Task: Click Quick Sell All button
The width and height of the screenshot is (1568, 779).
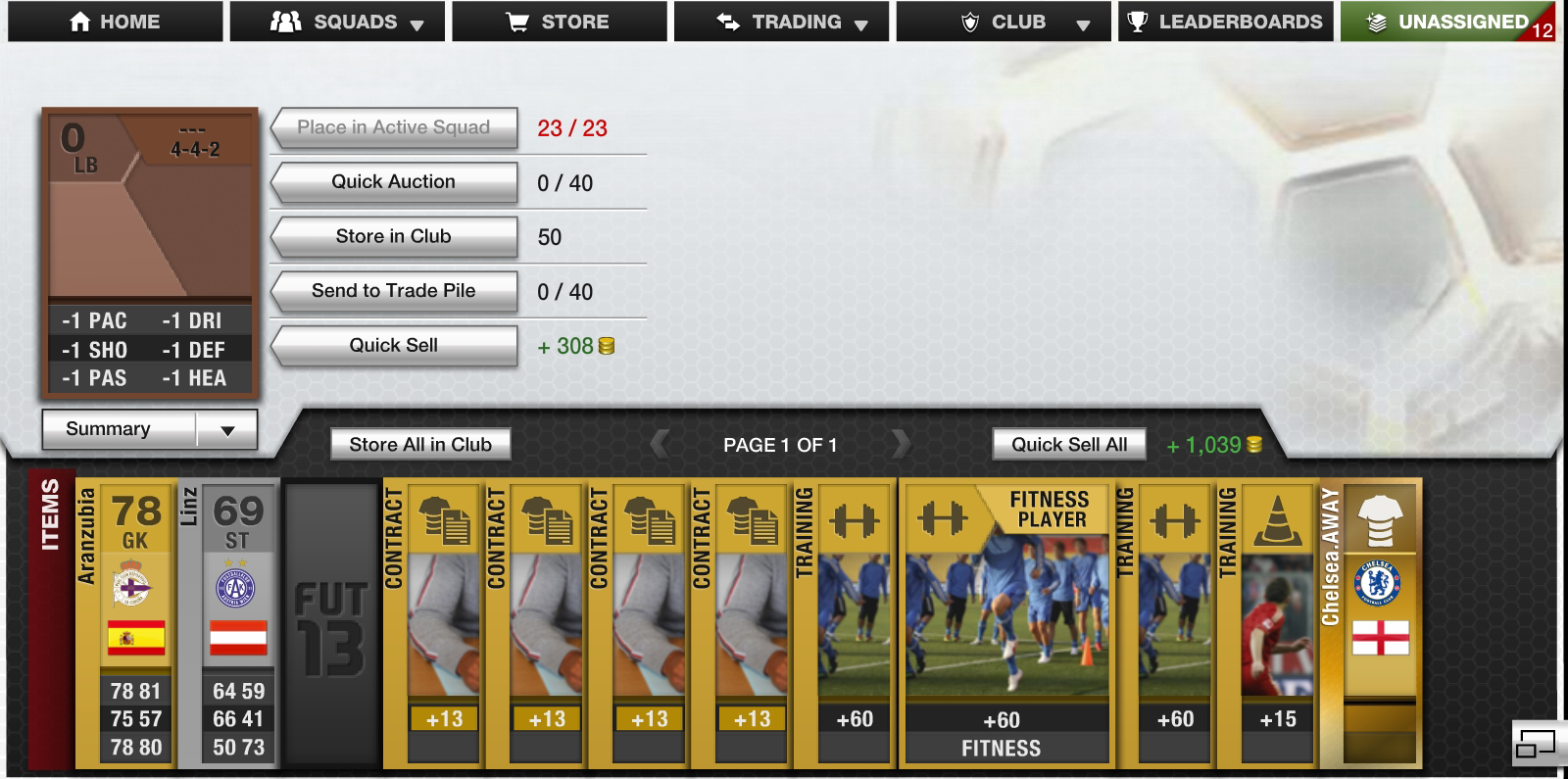Action: (x=1069, y=445)
